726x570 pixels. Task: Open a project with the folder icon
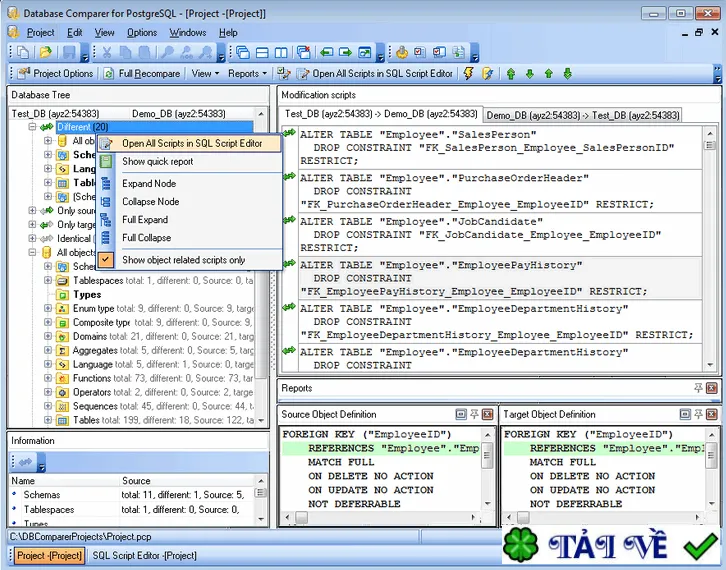coord(45,52)
